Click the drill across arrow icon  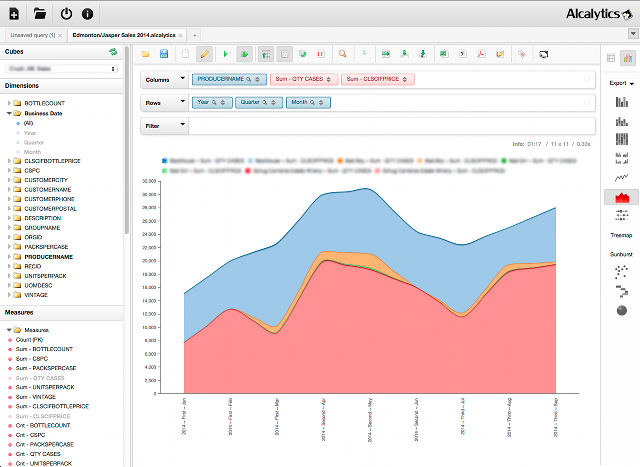tap(386, 54)
